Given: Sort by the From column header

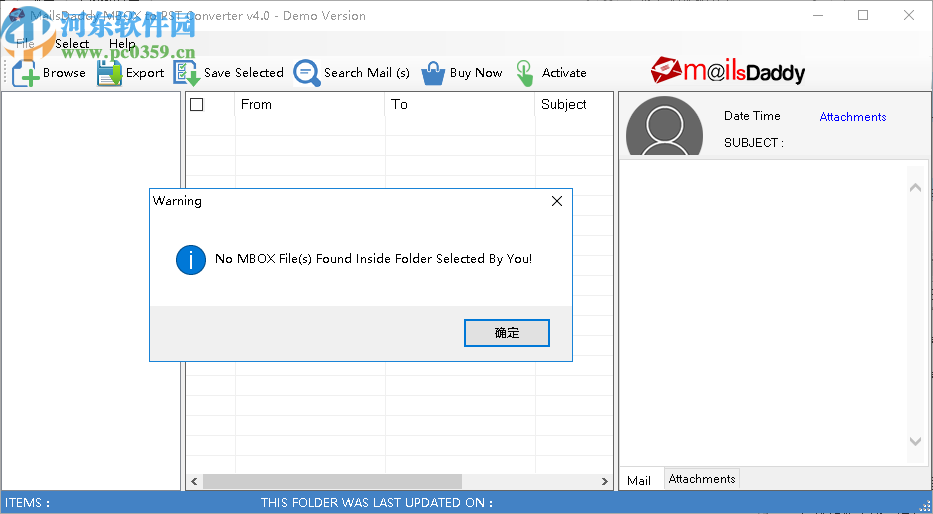Looking at the screenshot, I should 310,105.
